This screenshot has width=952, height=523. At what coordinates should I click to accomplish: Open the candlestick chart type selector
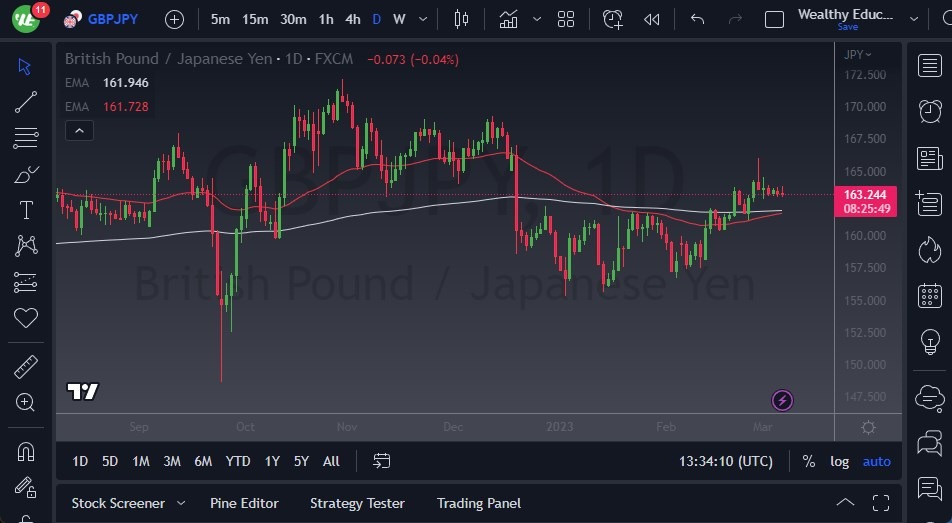(461, 19)
